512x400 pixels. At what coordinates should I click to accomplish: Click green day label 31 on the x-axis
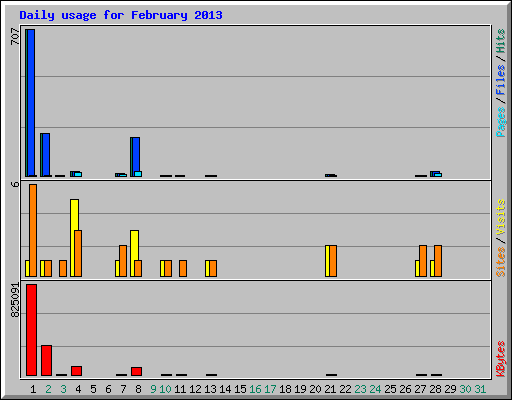(480, 389)
